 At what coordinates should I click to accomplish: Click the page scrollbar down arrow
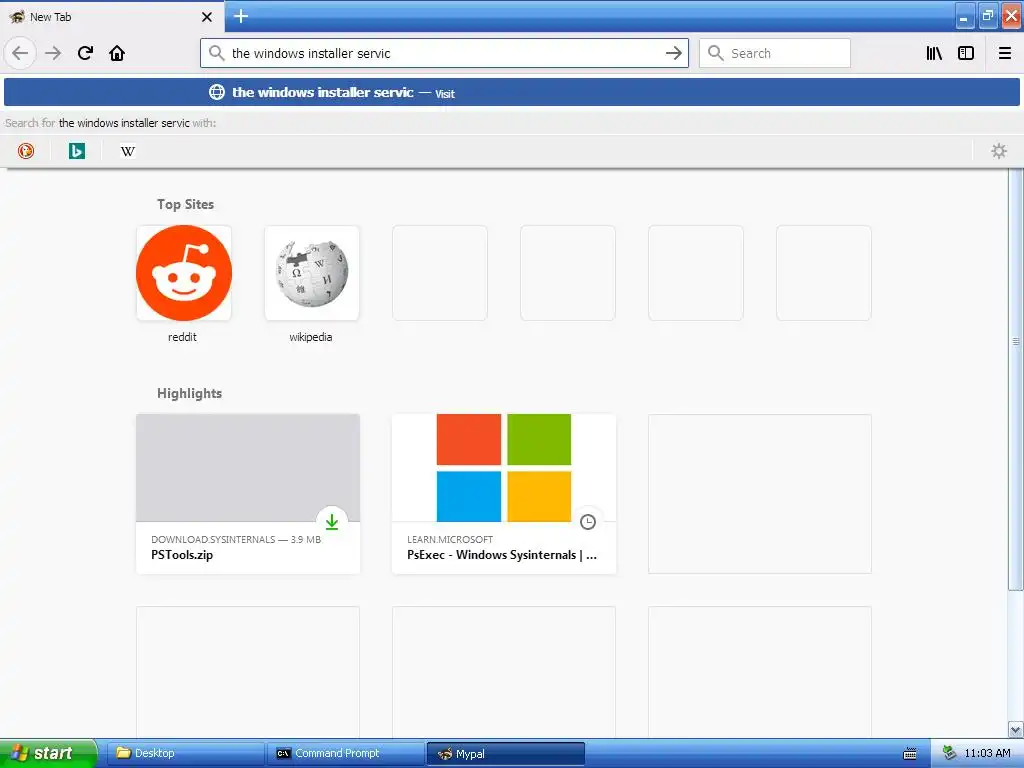coord(1016,729)
